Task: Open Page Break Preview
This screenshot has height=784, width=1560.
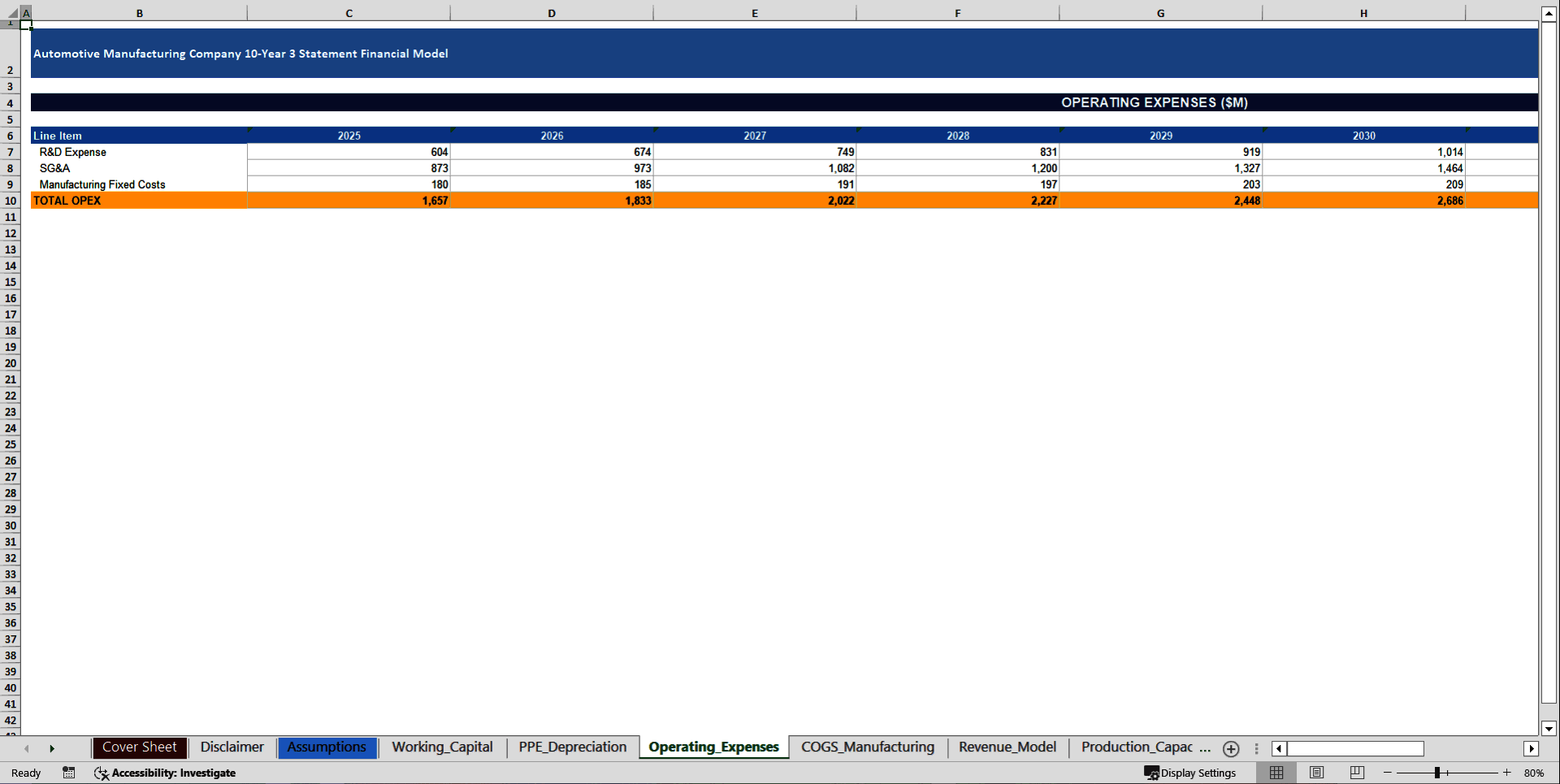Action: pyautogui.click(x=1355, y=773)
